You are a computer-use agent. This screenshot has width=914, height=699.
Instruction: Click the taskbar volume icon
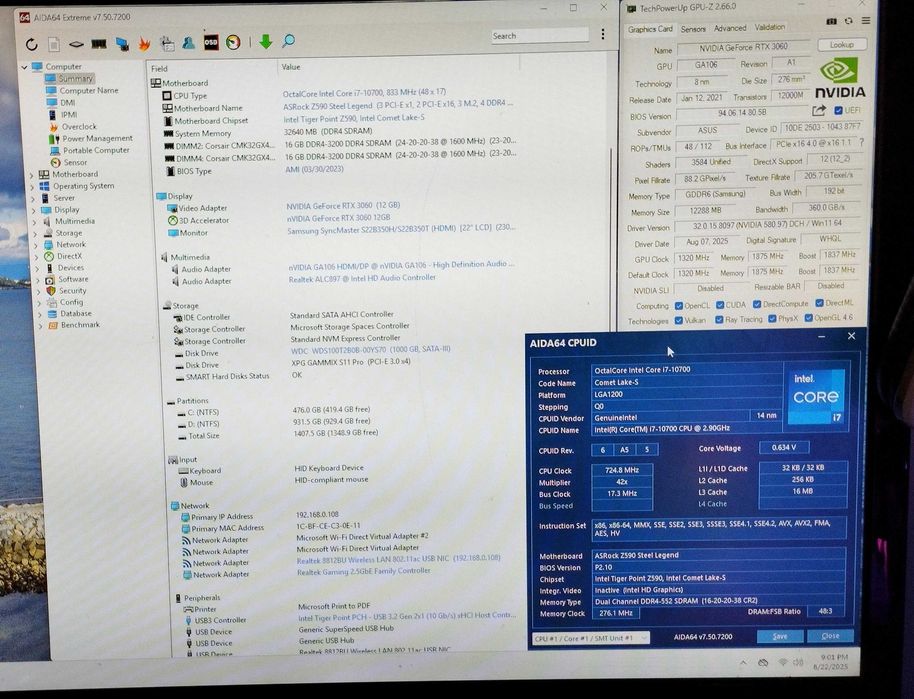tap(799, 663)
